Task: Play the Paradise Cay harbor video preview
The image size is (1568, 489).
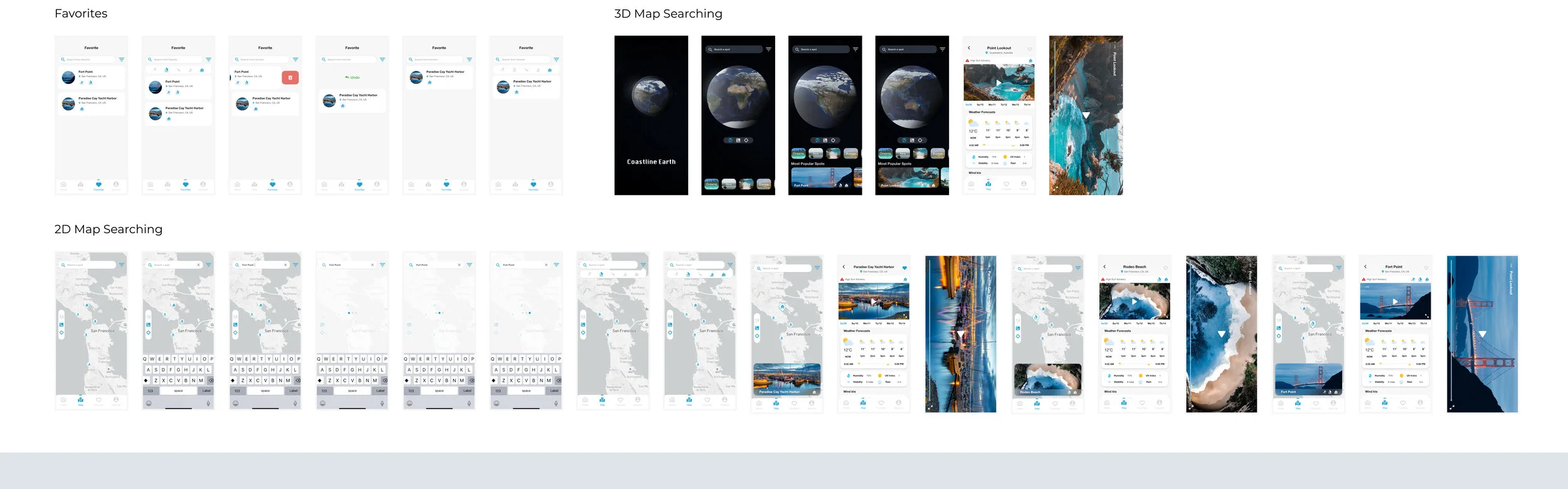Action: [873, 302]
